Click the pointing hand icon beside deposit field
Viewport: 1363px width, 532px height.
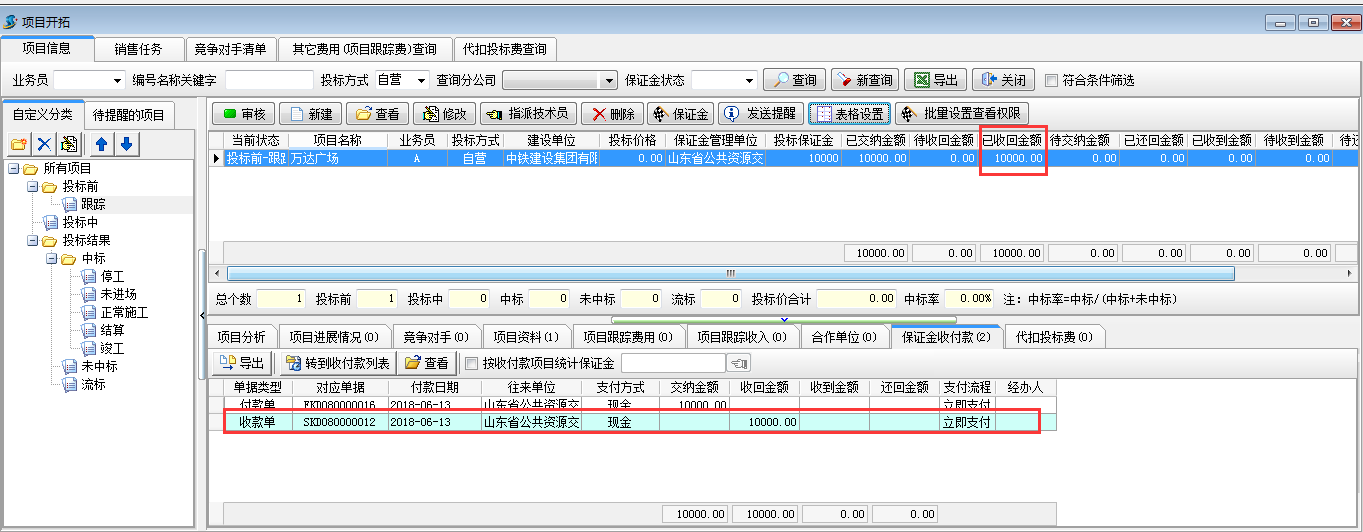[x=740, y=363]
